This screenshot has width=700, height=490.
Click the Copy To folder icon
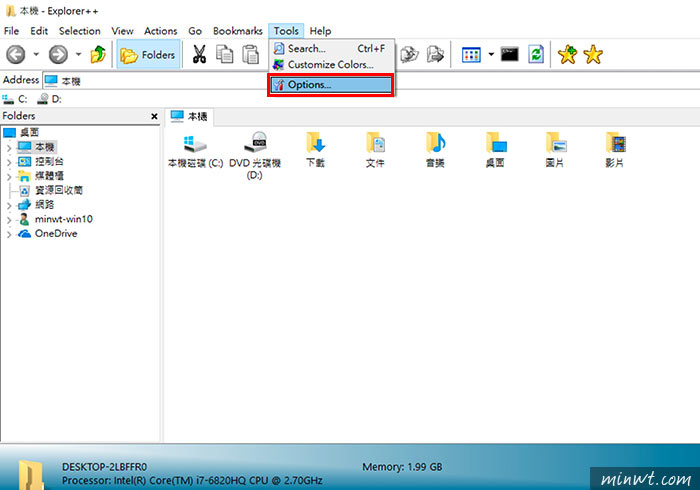[409, 54]
